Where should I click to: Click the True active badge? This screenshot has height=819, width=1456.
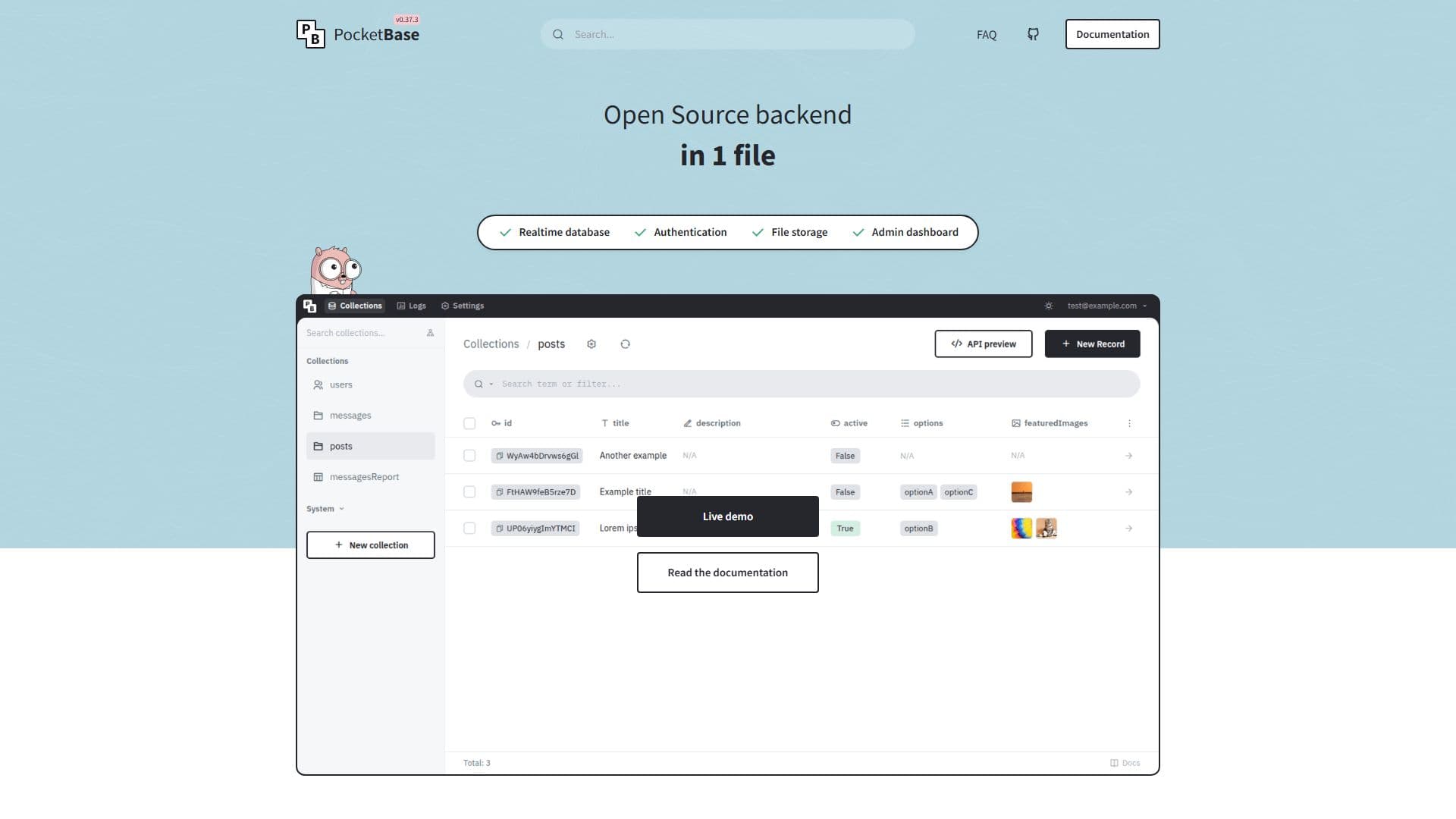coord(845,529)
